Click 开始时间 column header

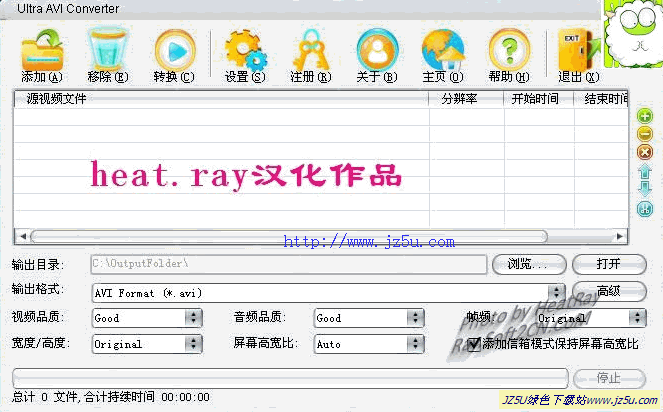(x=538, y=99)
